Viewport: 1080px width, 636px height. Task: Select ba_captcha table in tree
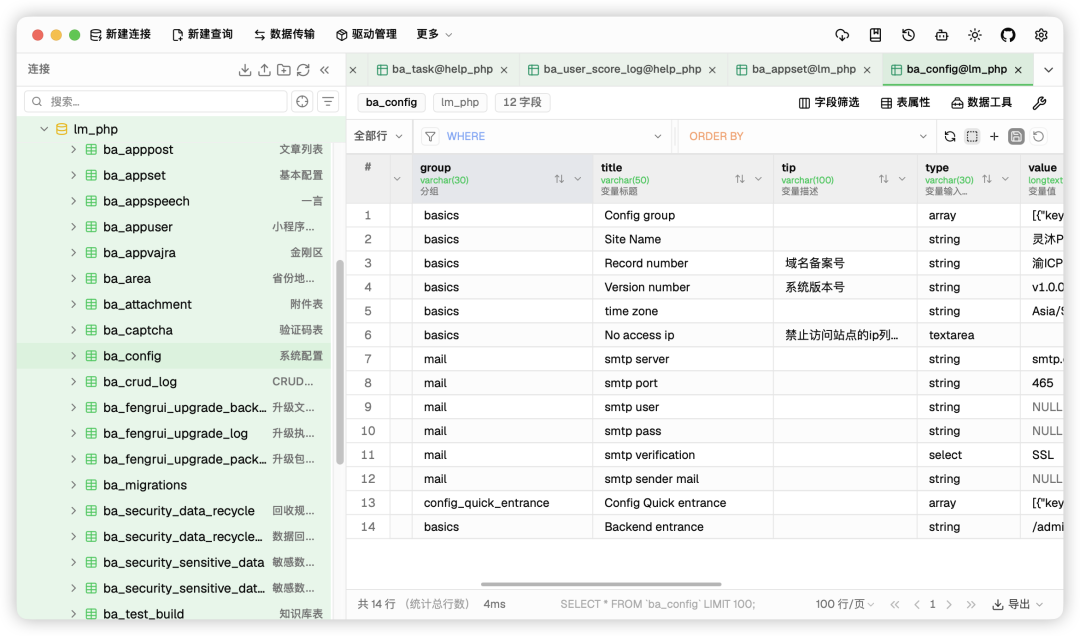(174, 330)
